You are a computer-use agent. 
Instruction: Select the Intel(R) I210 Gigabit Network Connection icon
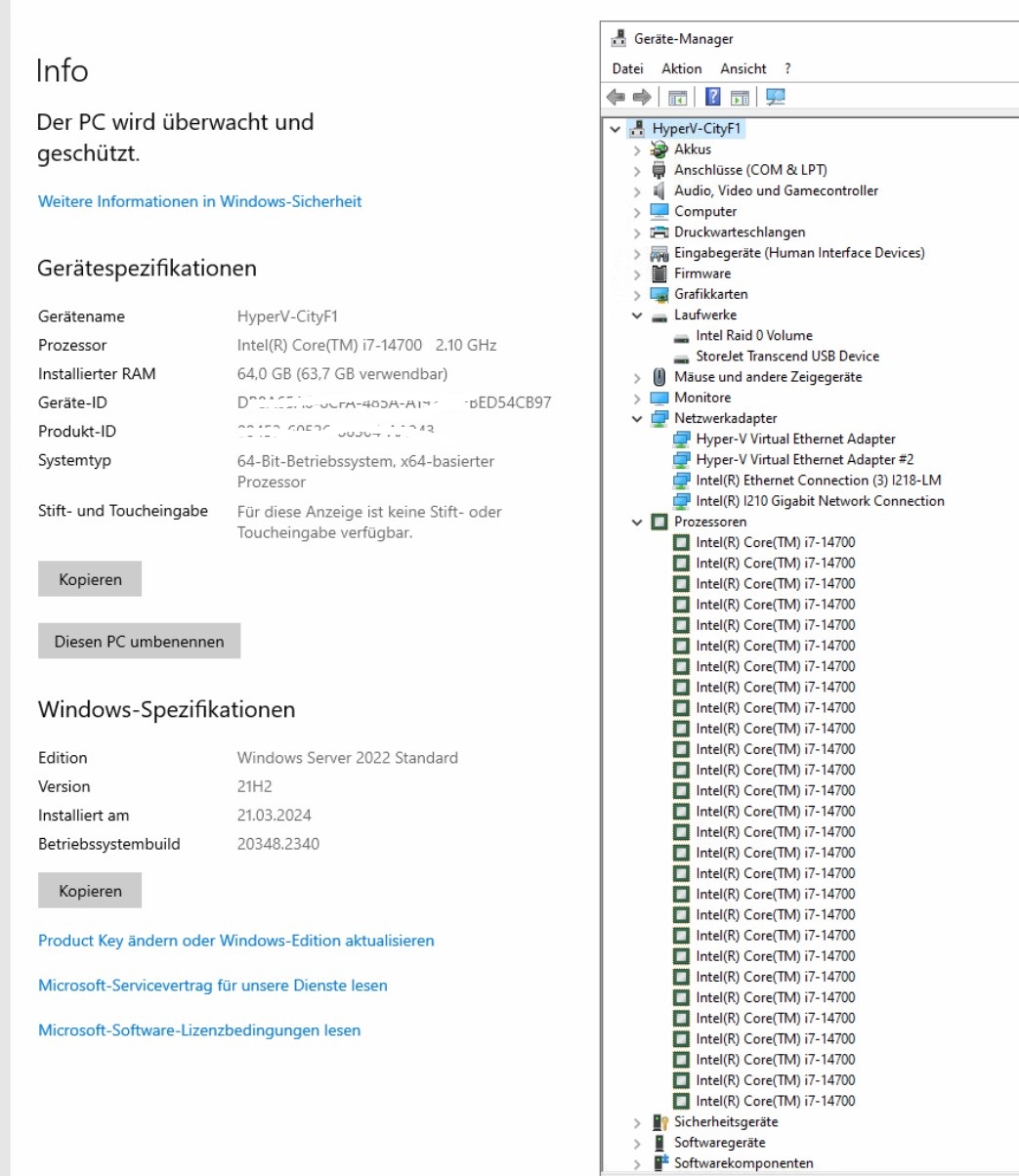pyautogui.click(x=682, y=501)
